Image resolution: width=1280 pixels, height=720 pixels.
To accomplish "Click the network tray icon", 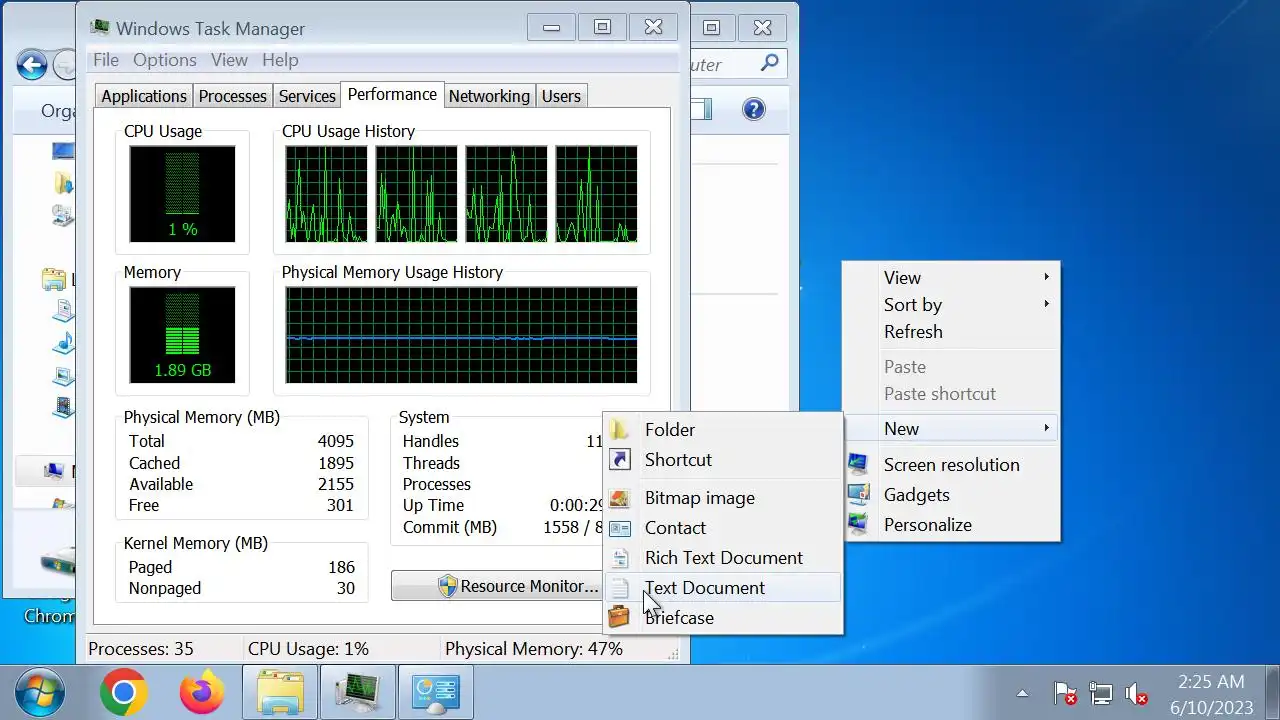I will click(1100, 693).
